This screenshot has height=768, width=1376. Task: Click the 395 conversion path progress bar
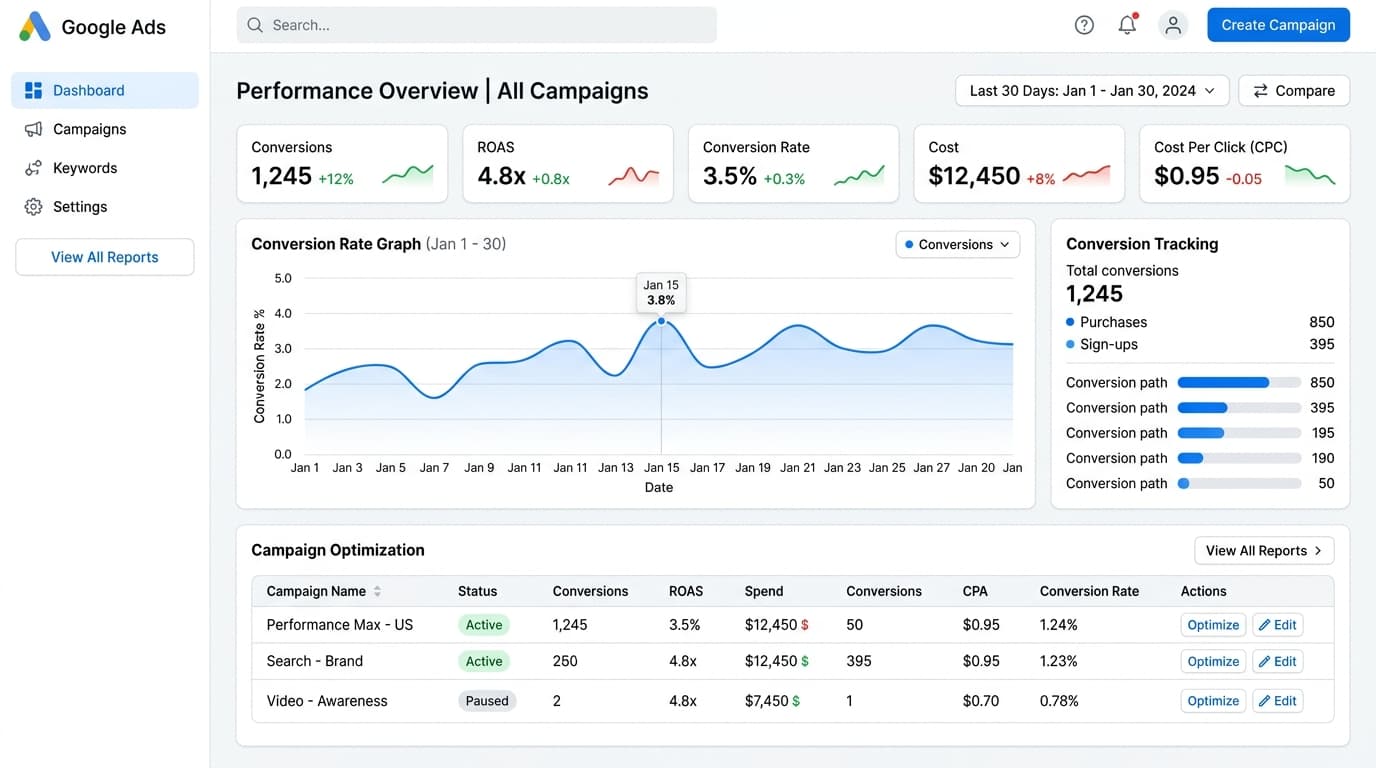tap(1239, 408)
